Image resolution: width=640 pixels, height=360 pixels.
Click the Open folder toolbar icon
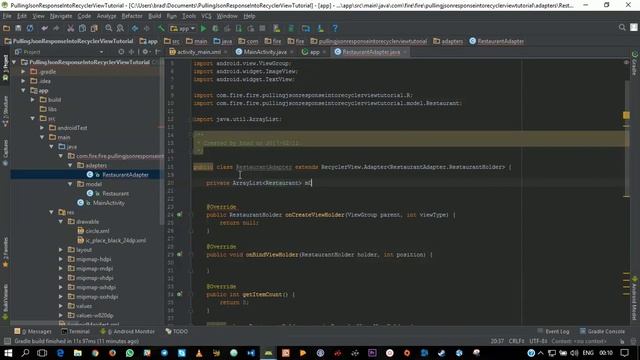pyautogui.click(x=7, y=29)
